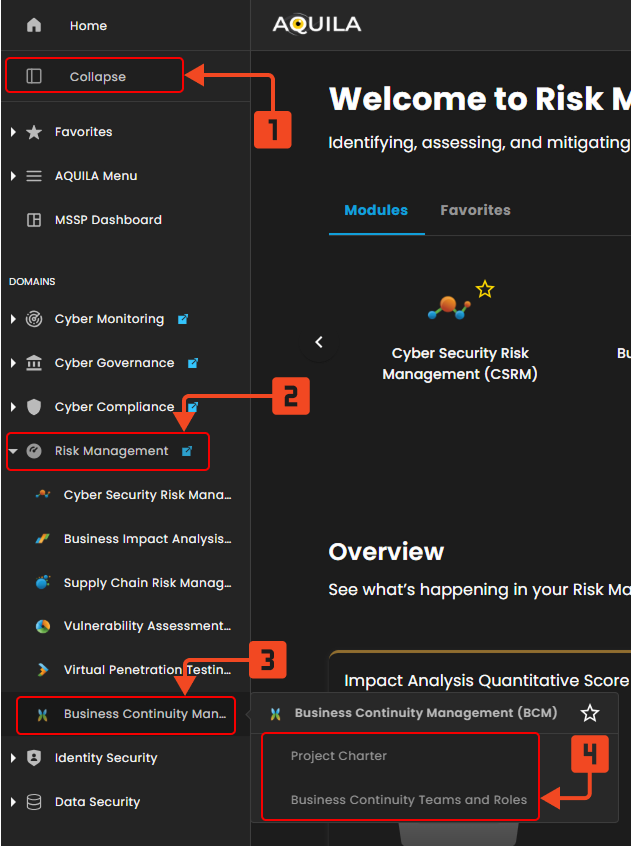Viewport: 631px width, 846px height.
Task: Collapse the Risk Management domain
Action: point(13,451)
